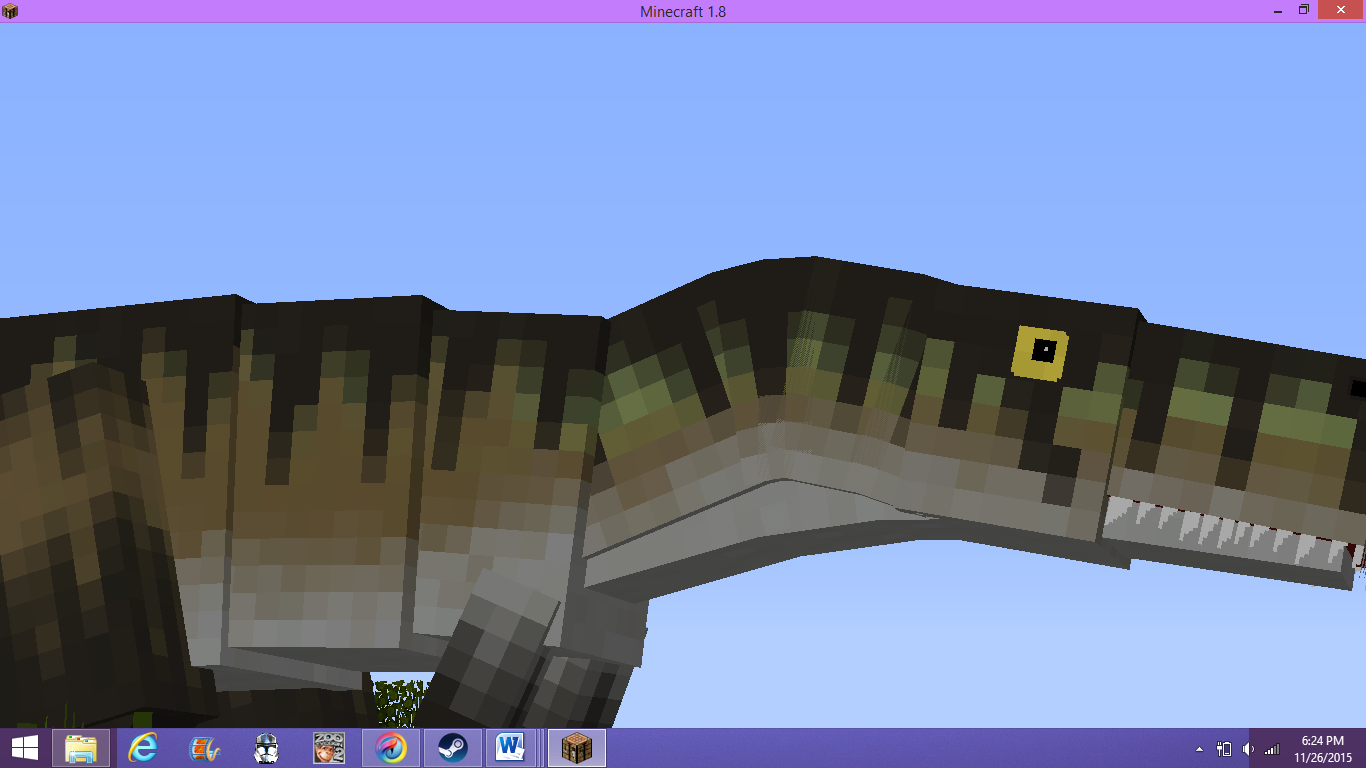Select the Minecraft crafting table taskbar button
The height and width of the screenshot is (768, 1366).
coord(576,748)
